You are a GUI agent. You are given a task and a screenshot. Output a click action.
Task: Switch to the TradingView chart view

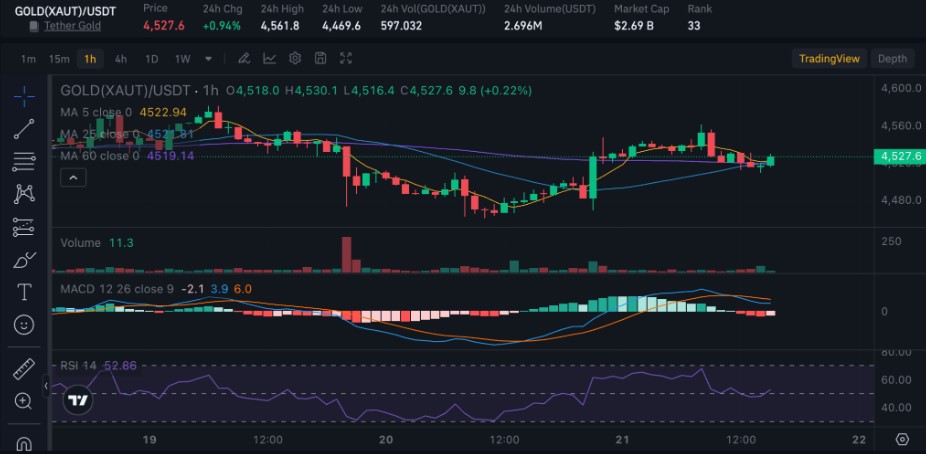tap(829, 58)
